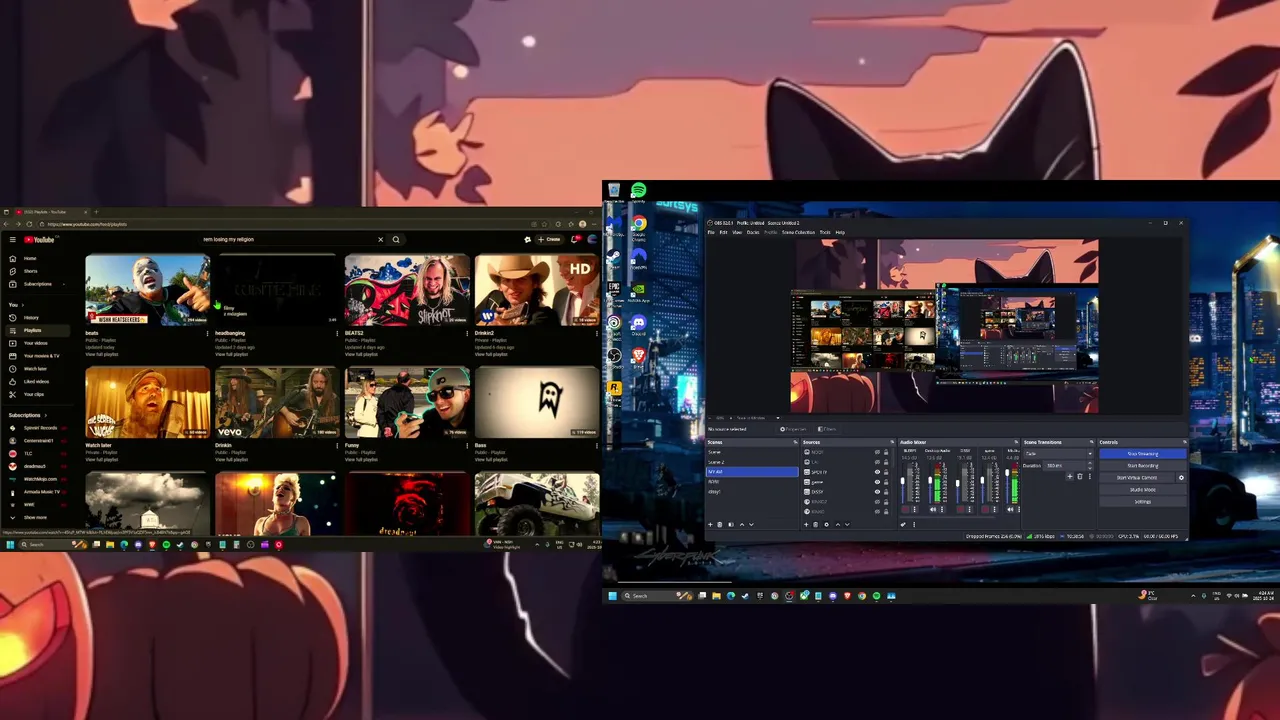Viewport: 1280px width, 720px height.
Task: Clear the YouTube search box with X
Action: [x=380, y=240]
